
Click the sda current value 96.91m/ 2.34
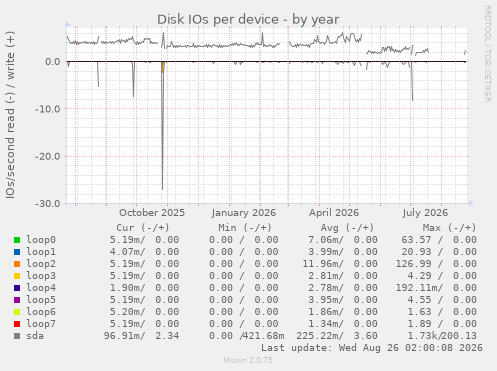click(141, 336)
